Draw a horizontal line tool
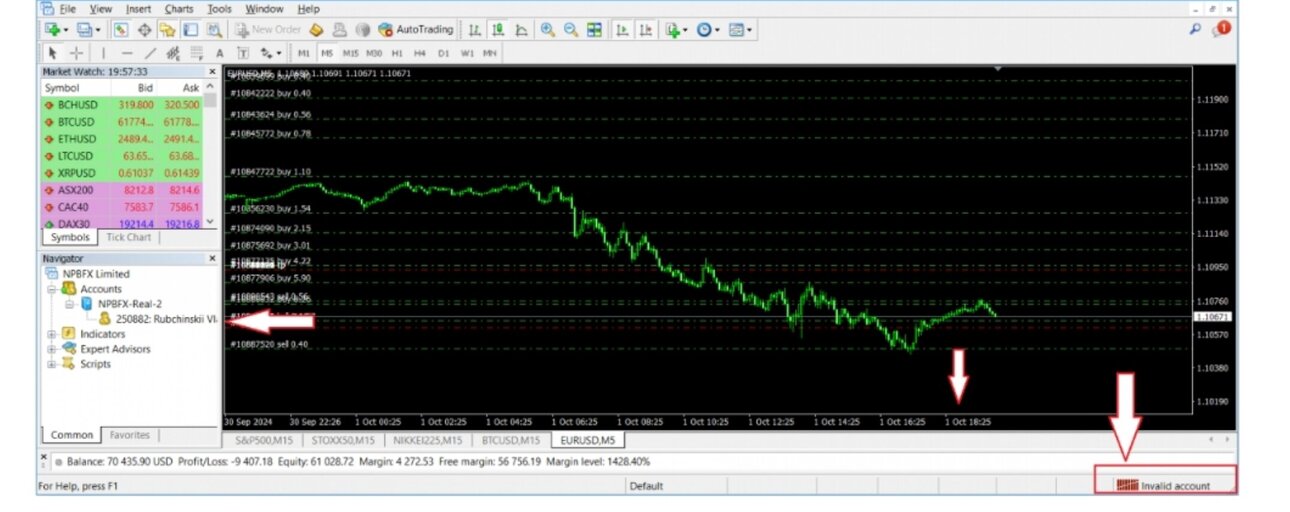Image resolution: width=1290 pixels, height=512 pixels. (127, 52)
